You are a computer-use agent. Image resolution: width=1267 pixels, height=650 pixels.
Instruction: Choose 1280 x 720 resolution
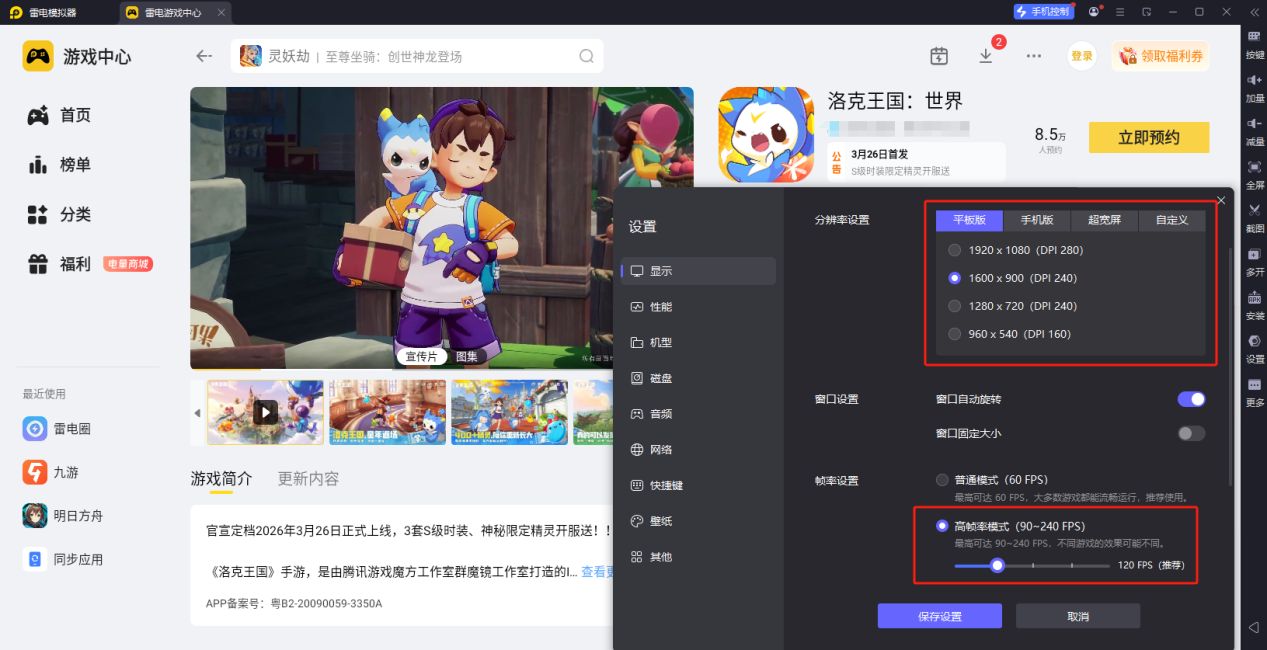click(x=1013, y=306)
